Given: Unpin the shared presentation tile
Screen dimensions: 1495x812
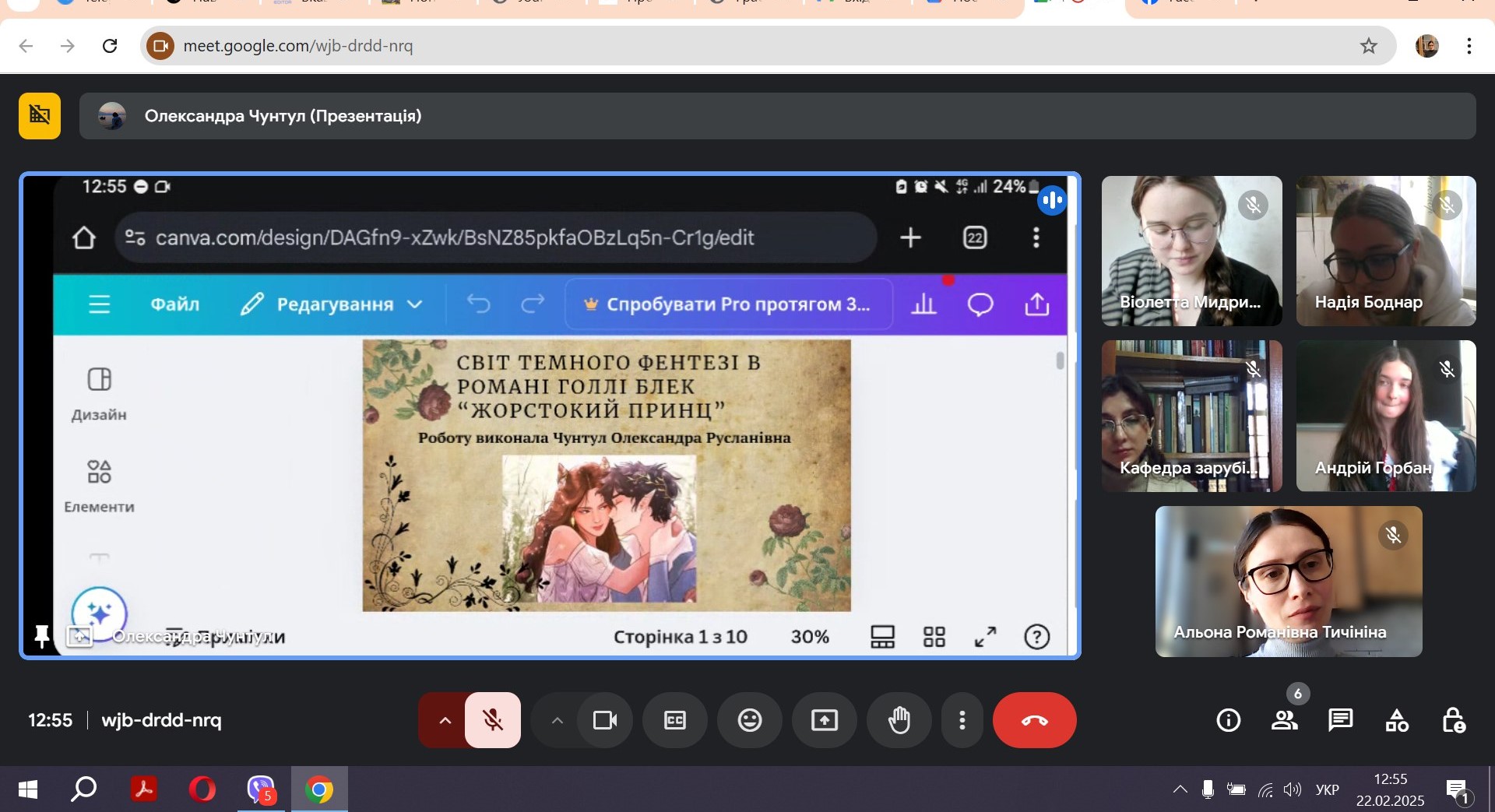Looking at the screenshot, I should coord(42,636).
